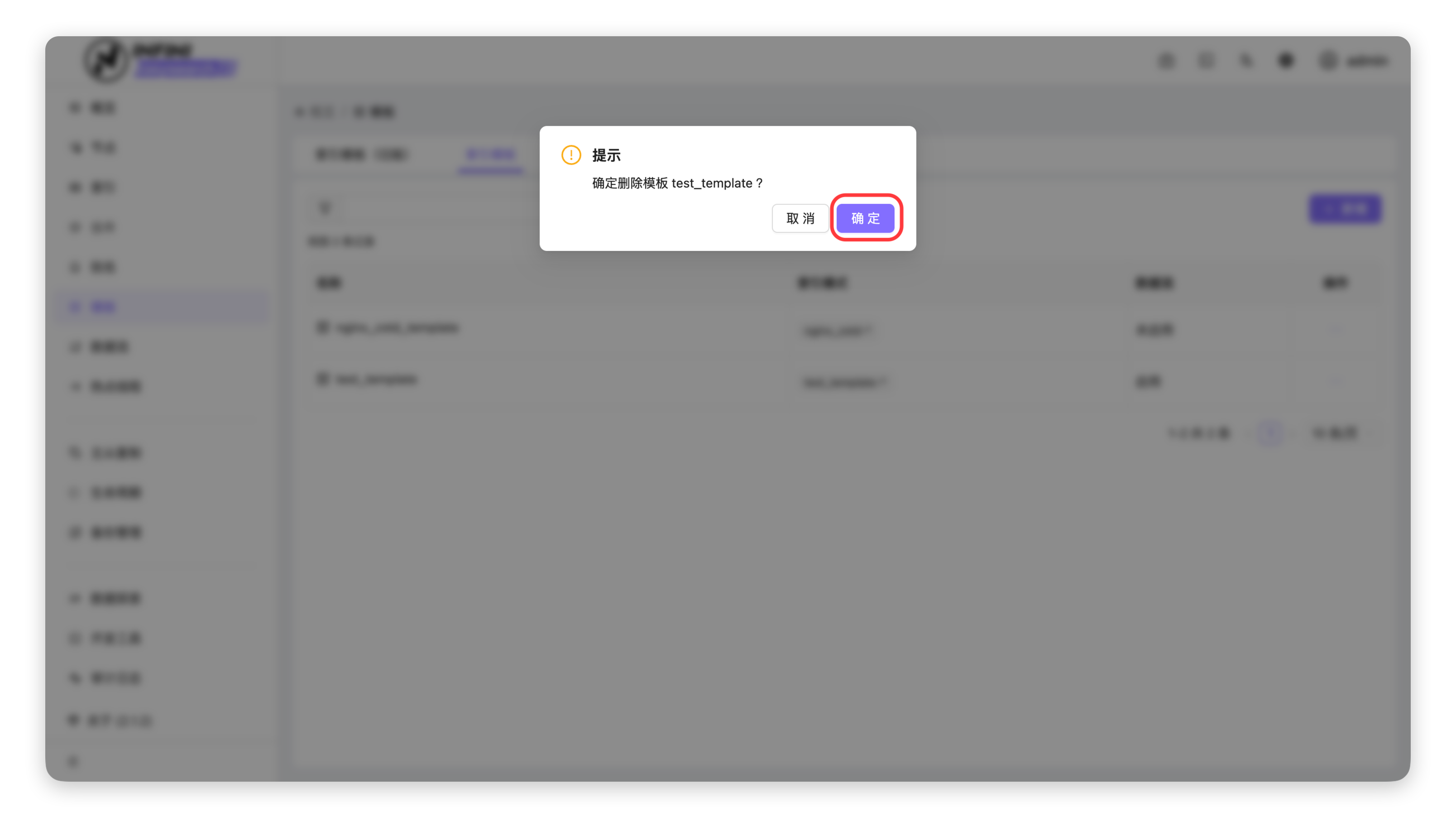Click the orange warning icon beside 提示
Viewport: 1456px width, 836px height.
point(570,155)
